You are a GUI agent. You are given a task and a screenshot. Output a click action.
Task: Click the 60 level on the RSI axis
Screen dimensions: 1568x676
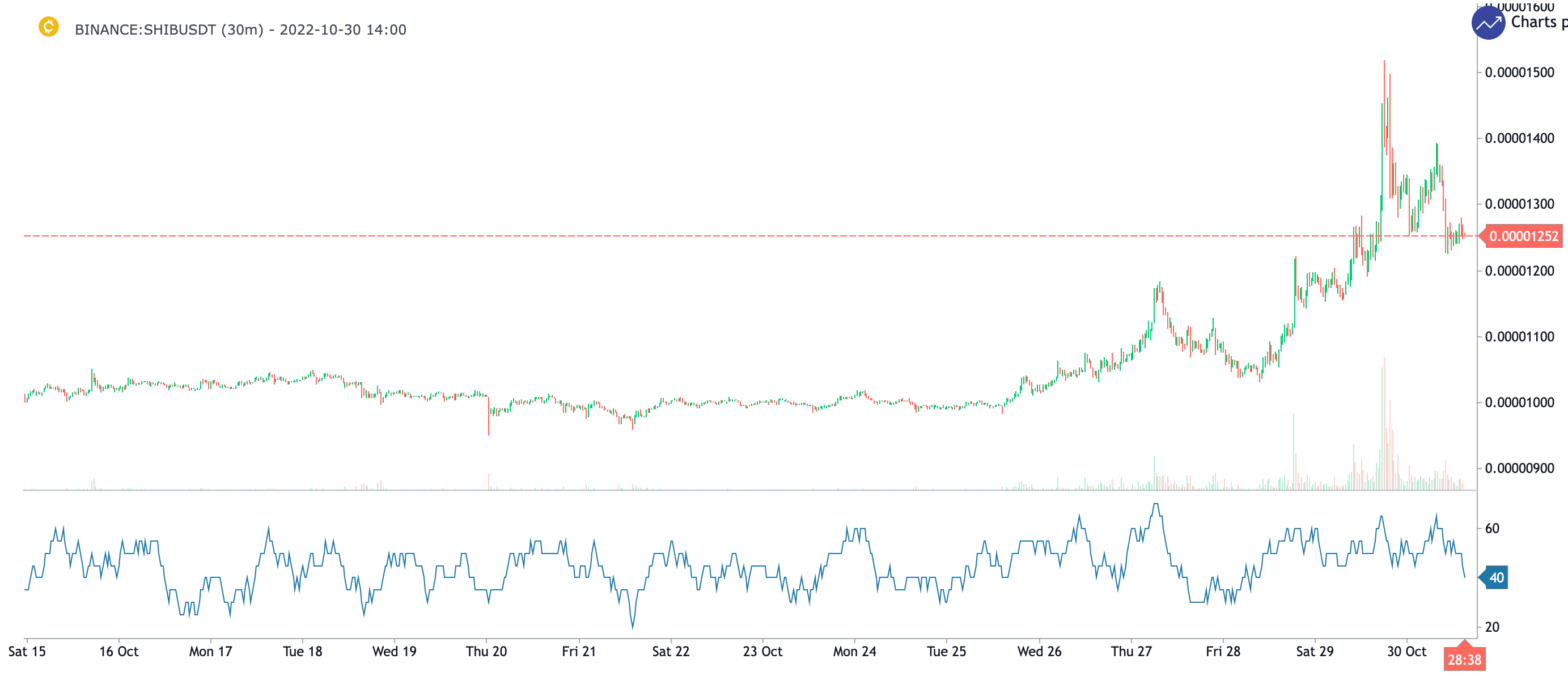[1492, 529]
